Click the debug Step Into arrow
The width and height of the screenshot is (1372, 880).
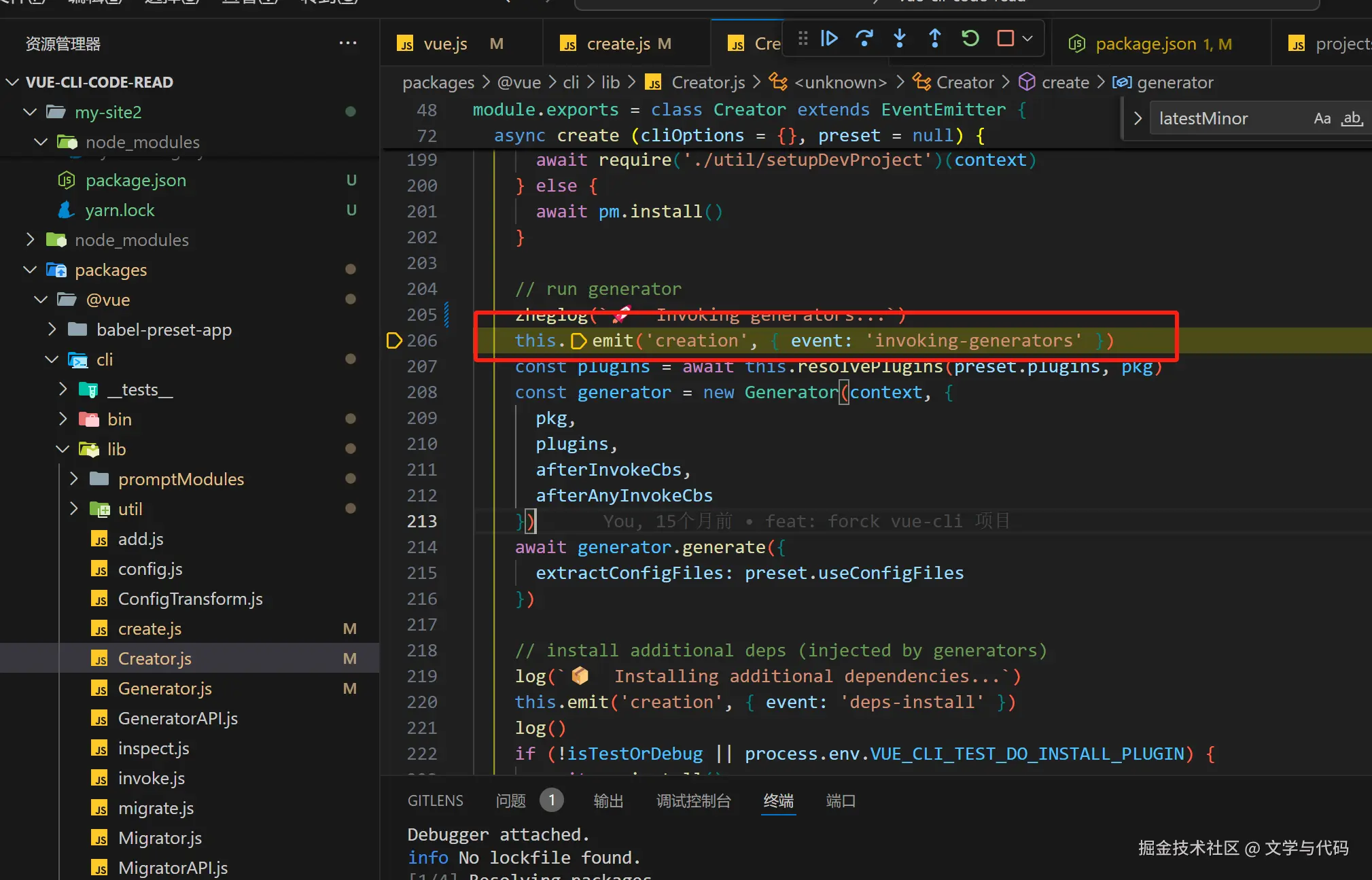tap(900, 39)
